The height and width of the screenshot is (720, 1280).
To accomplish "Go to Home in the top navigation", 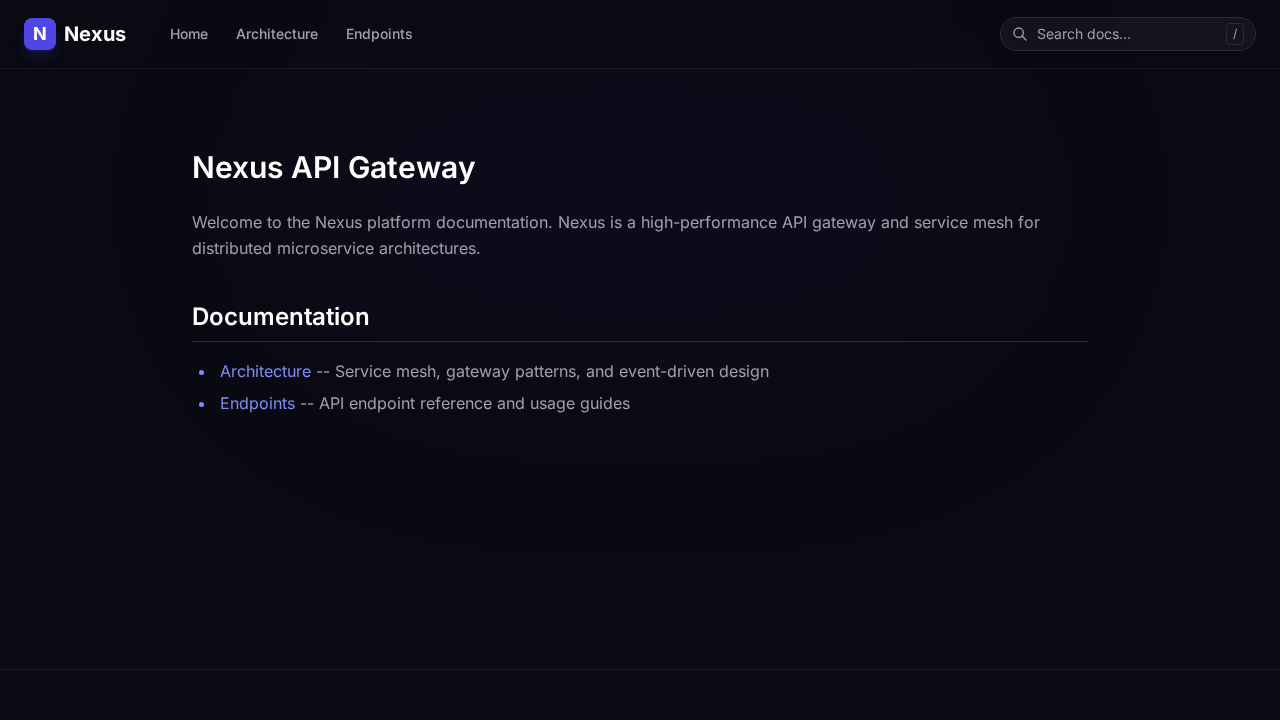I will click(x=189, y=34).
